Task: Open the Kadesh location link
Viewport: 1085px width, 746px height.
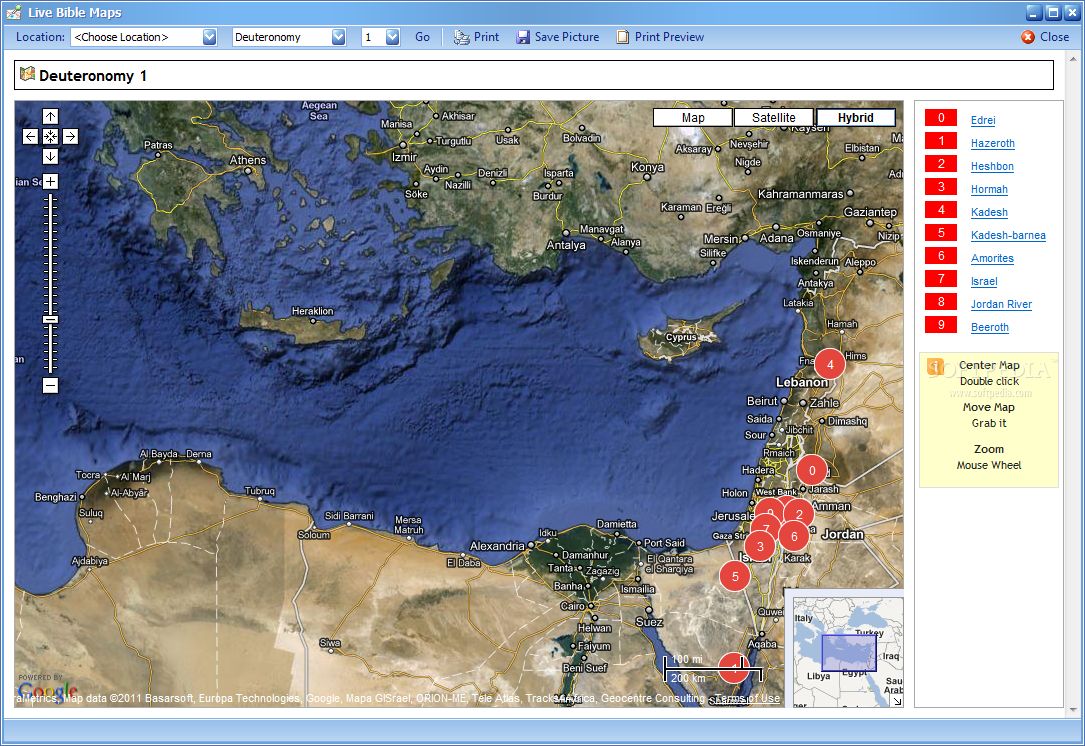Action: point(989,212)
